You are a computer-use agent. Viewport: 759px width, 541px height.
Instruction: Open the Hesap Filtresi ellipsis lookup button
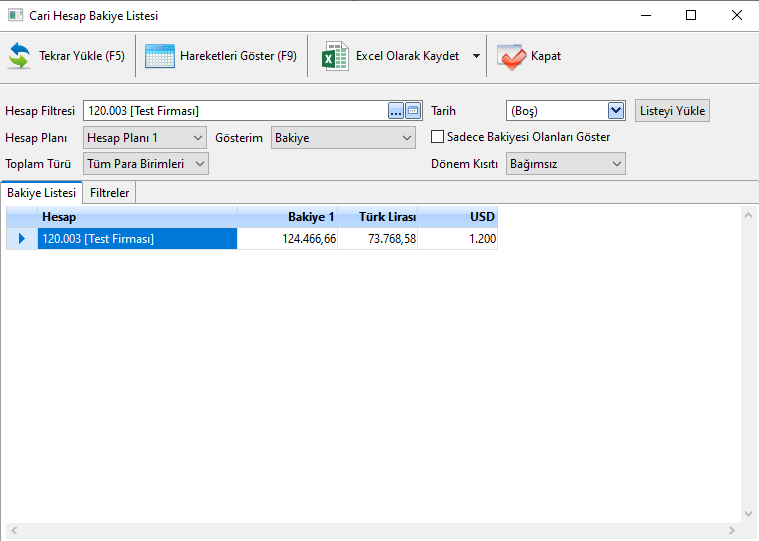(395, 111)
